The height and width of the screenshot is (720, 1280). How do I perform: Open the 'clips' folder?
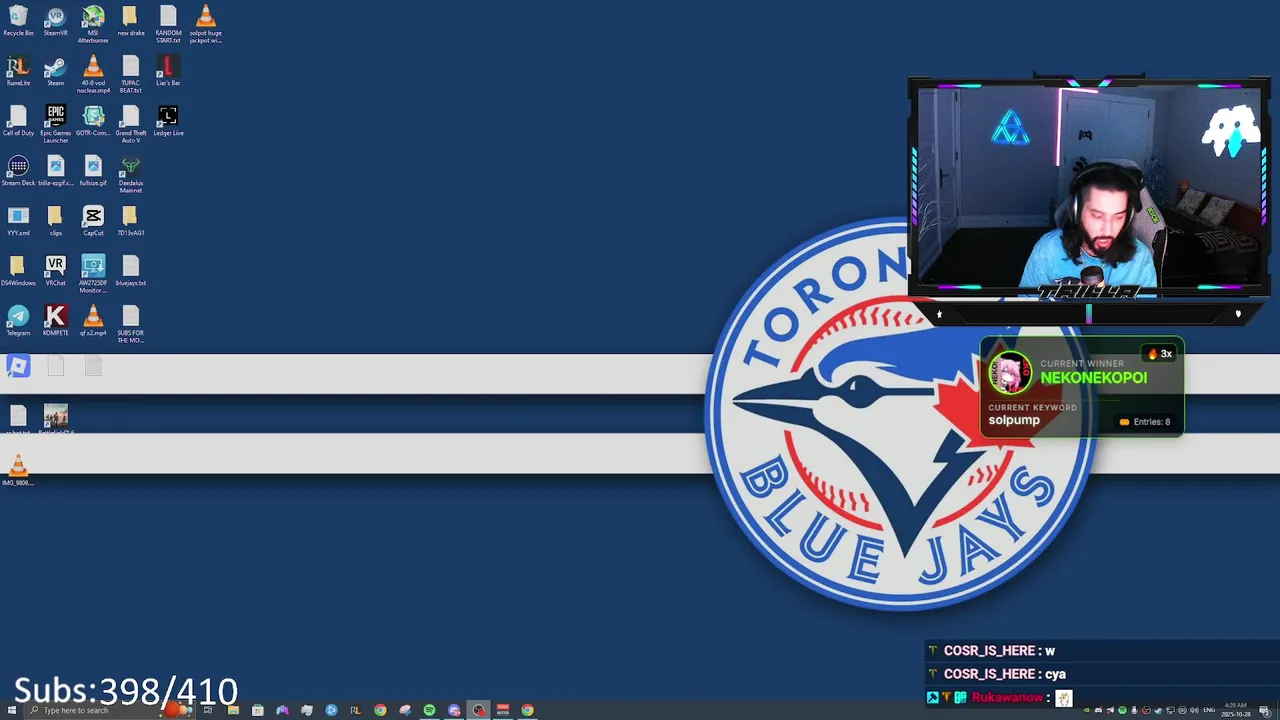click(56, 221)
